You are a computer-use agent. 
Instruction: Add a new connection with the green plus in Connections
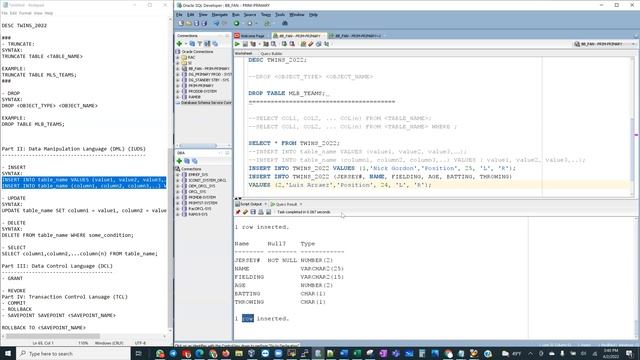[179, 44]
